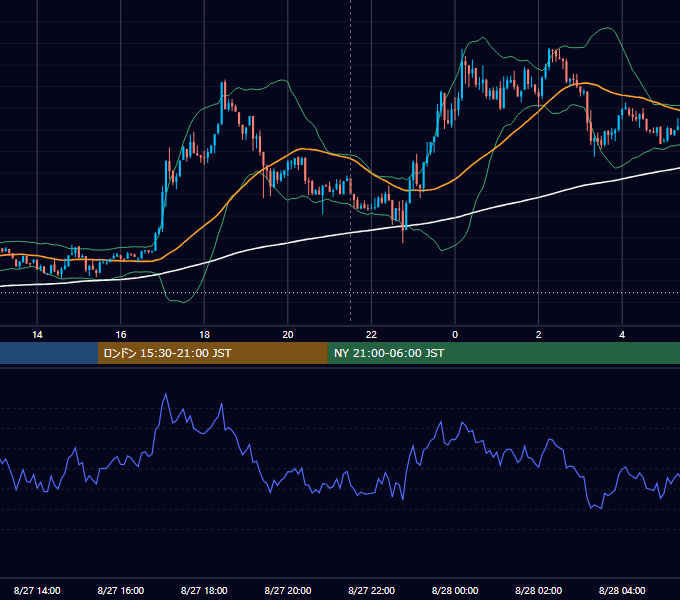Click the London 15:30-21:00 JST session bar
Viewport: 680px width, 600px height.
(x=212, y=353)
